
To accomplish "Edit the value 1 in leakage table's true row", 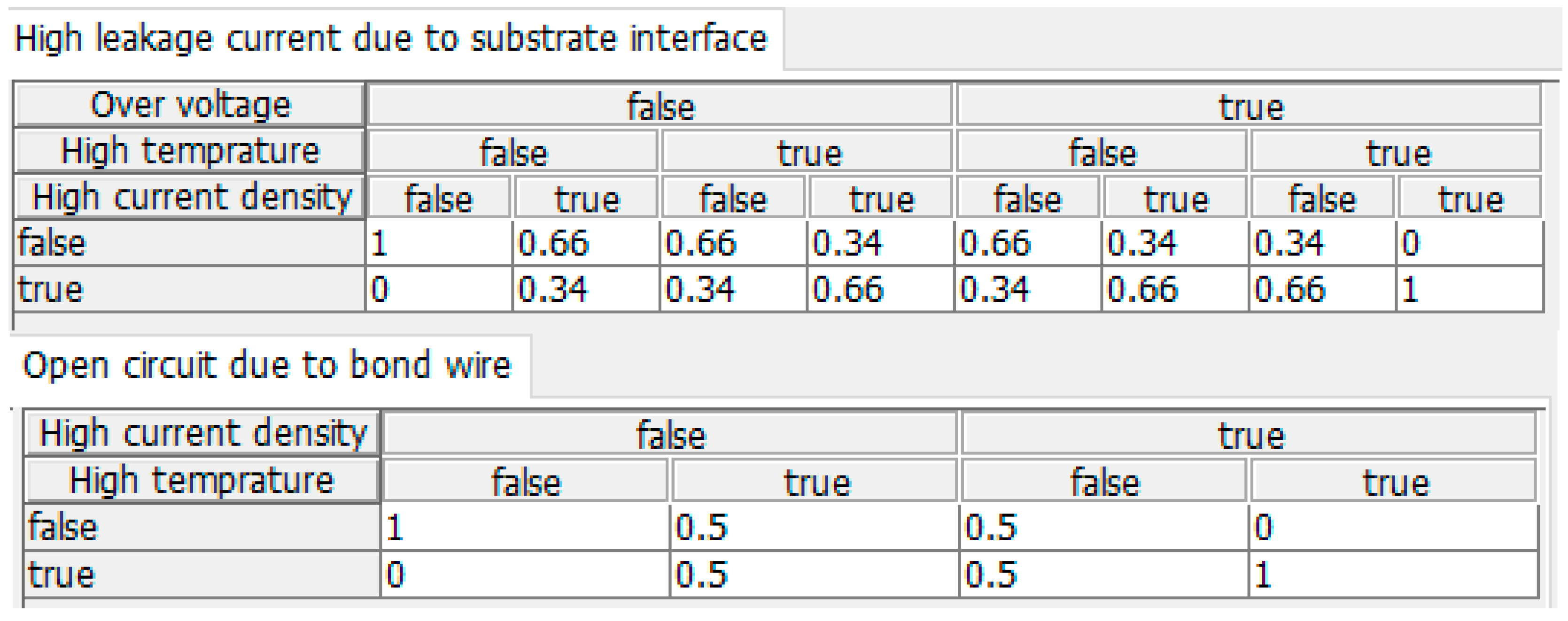I will tap(1469, 289).
